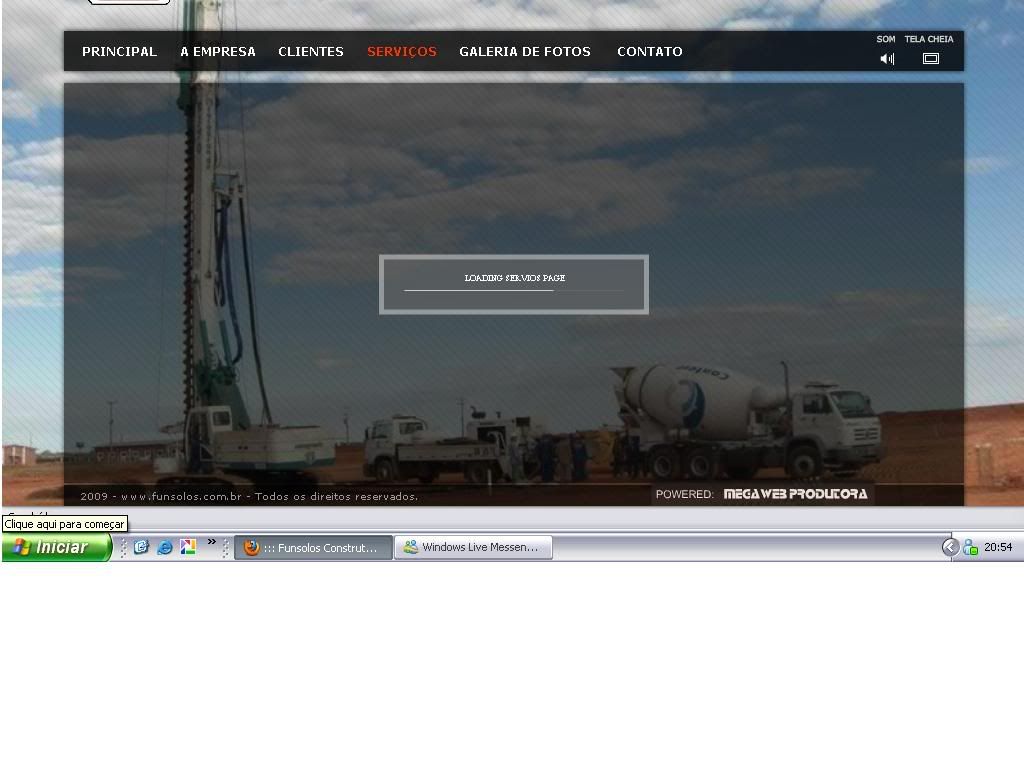Click the Show Desktop quick launch icon
The image size is (1024, 768).
[x=141, y=547]
